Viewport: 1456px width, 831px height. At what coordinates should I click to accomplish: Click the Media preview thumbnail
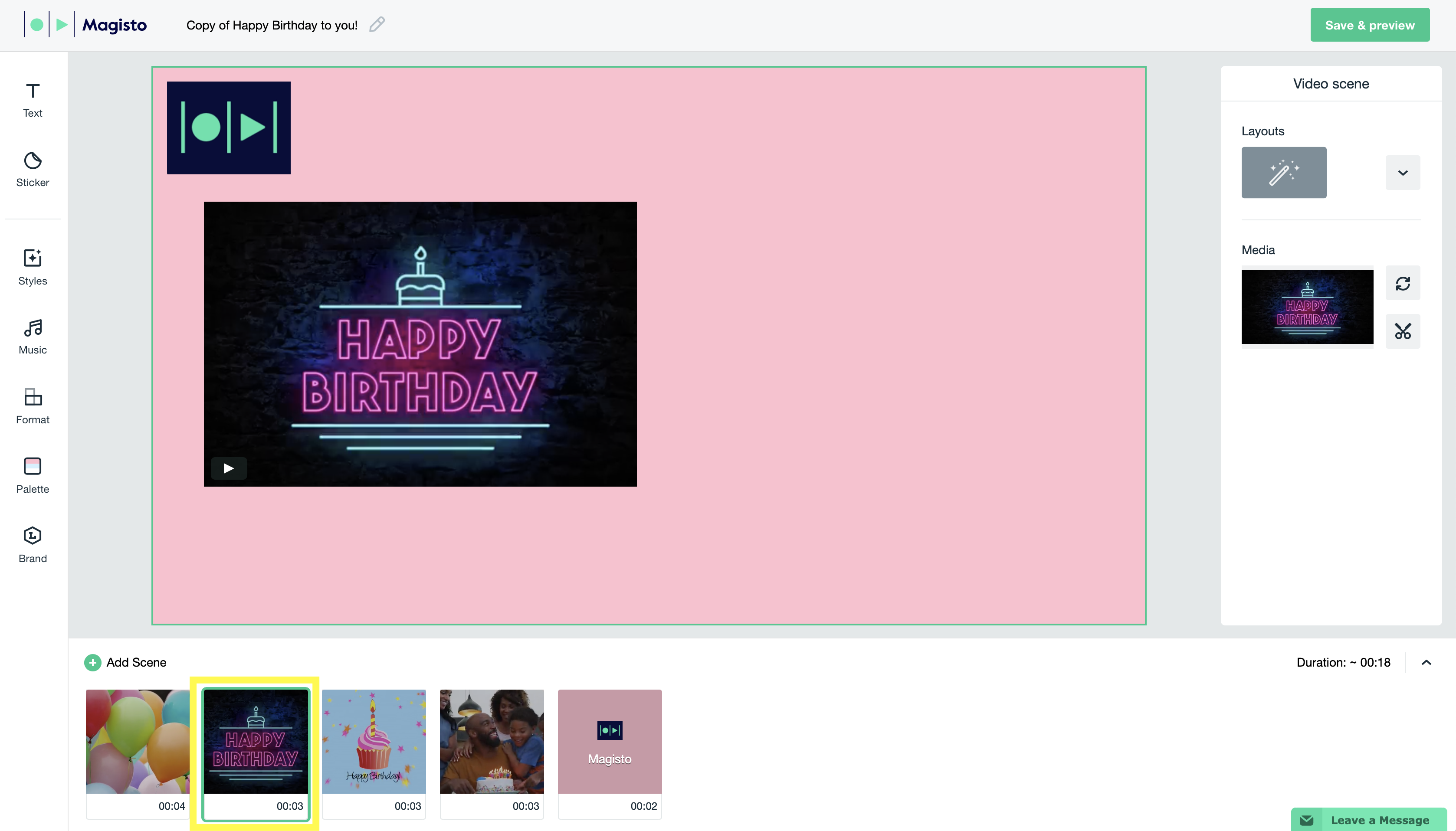pyautogui.click(x=1307, y=307)
